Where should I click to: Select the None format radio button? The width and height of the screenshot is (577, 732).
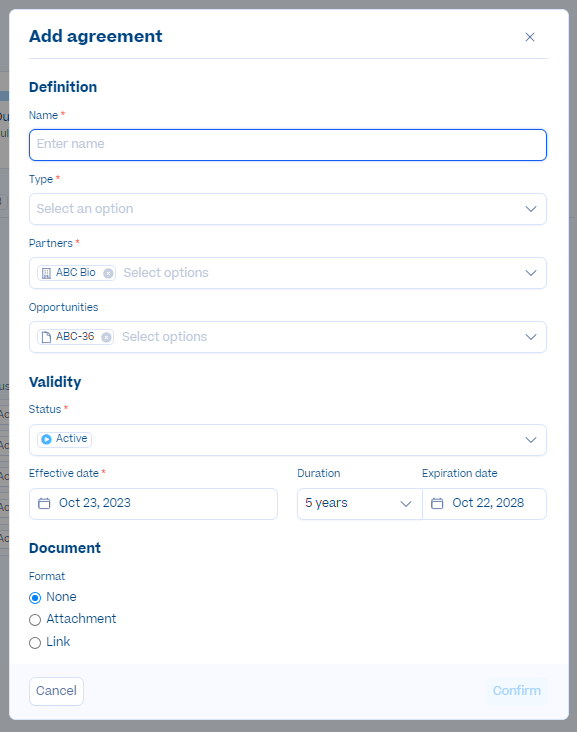pyautogui.click(x=35, y=598)
